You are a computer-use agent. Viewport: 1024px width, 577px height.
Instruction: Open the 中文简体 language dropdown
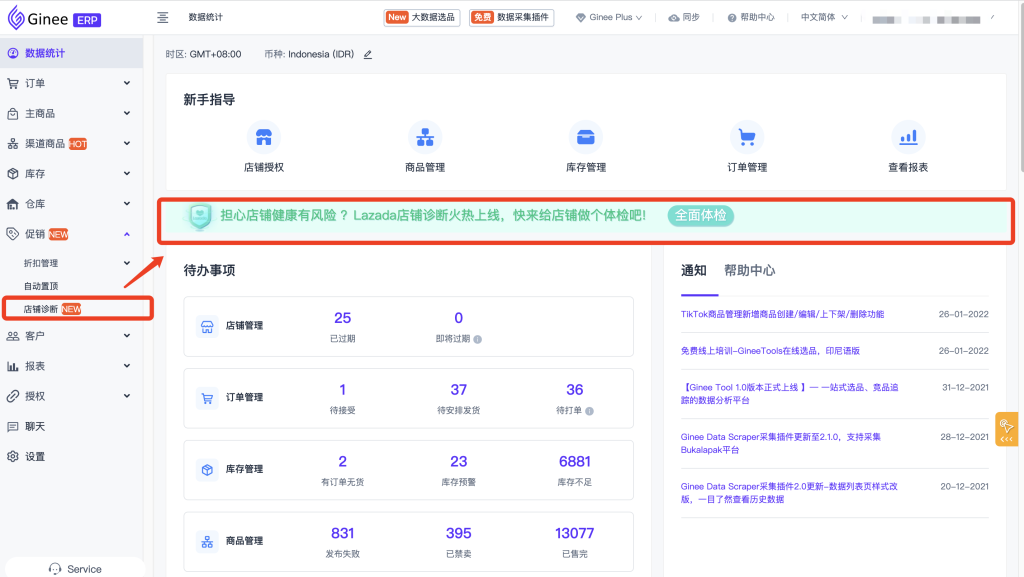[x=824, y=18]
